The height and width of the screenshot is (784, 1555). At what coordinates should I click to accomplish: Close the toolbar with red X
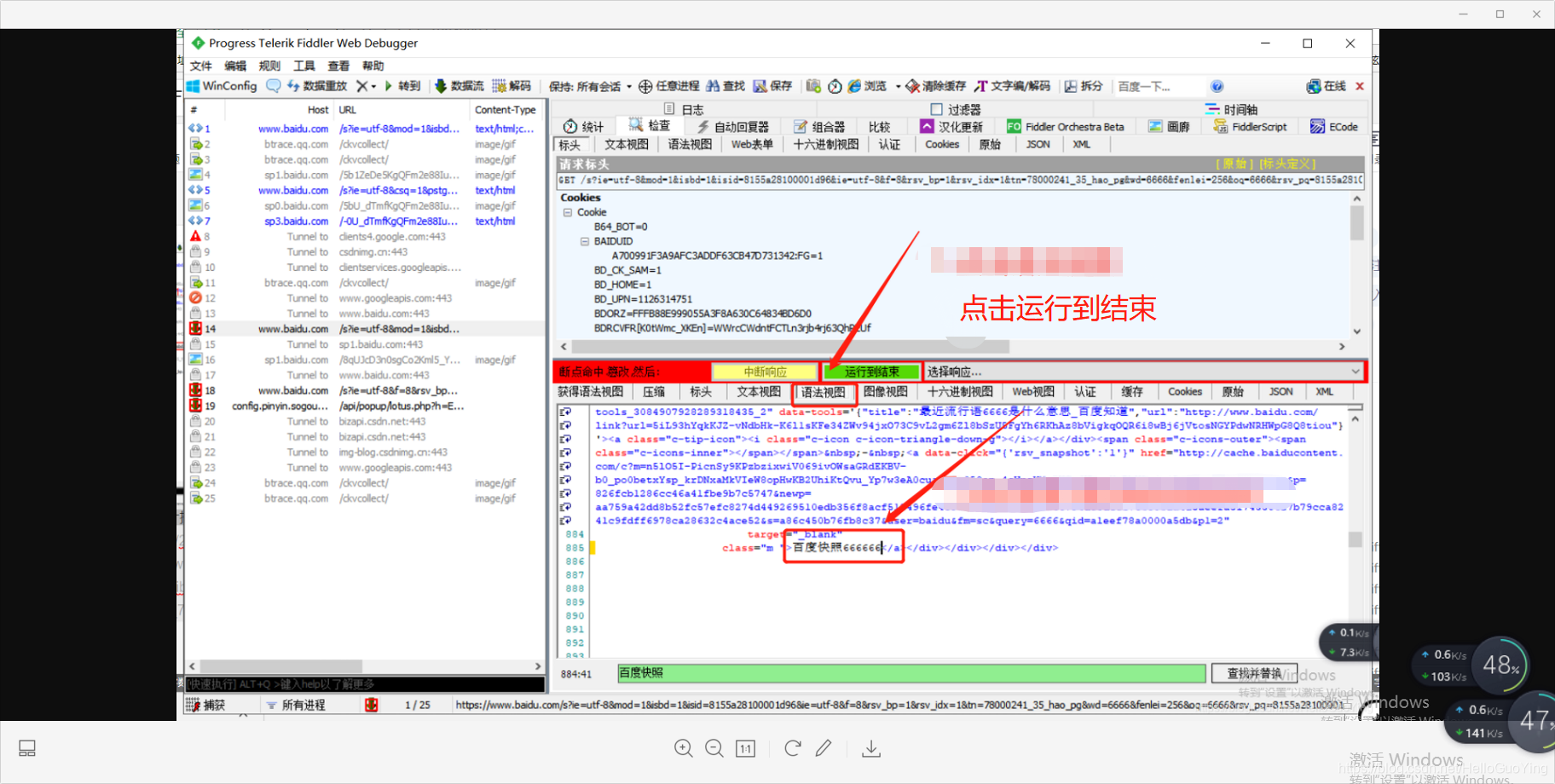tap(1360, 86)
